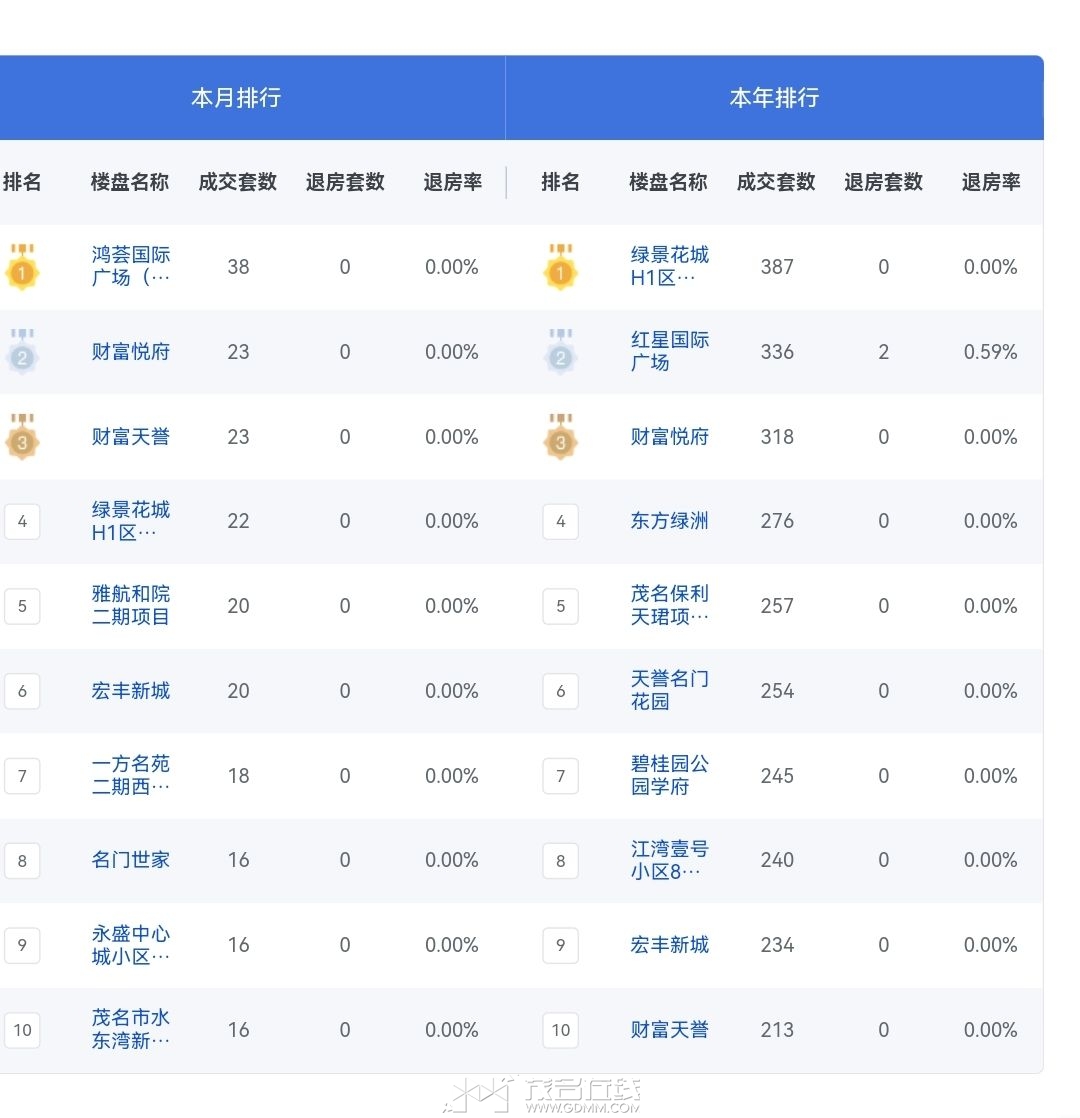Click the 退房率 header in yearly ranking

pos(990,182)
